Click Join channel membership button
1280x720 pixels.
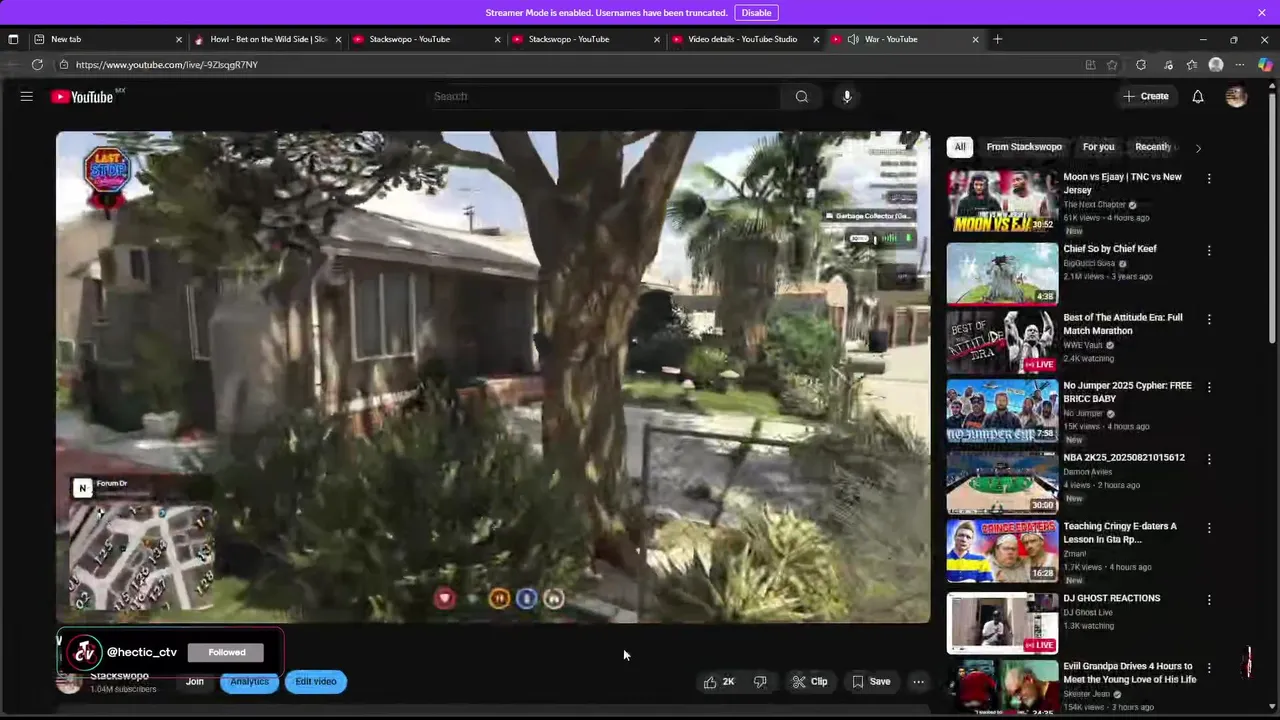pyautogui.click(x=194, y=682)
